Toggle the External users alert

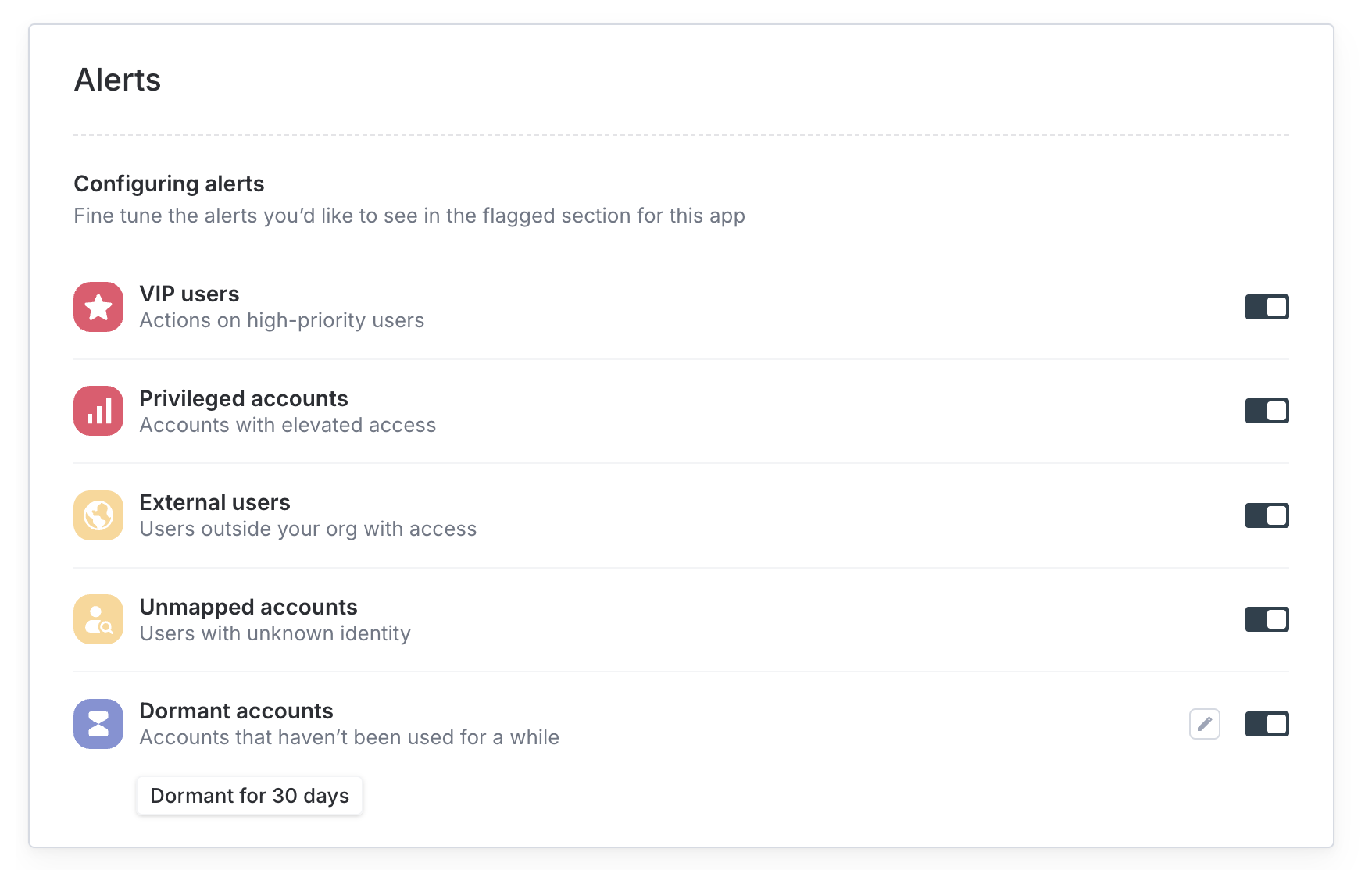1267,515
